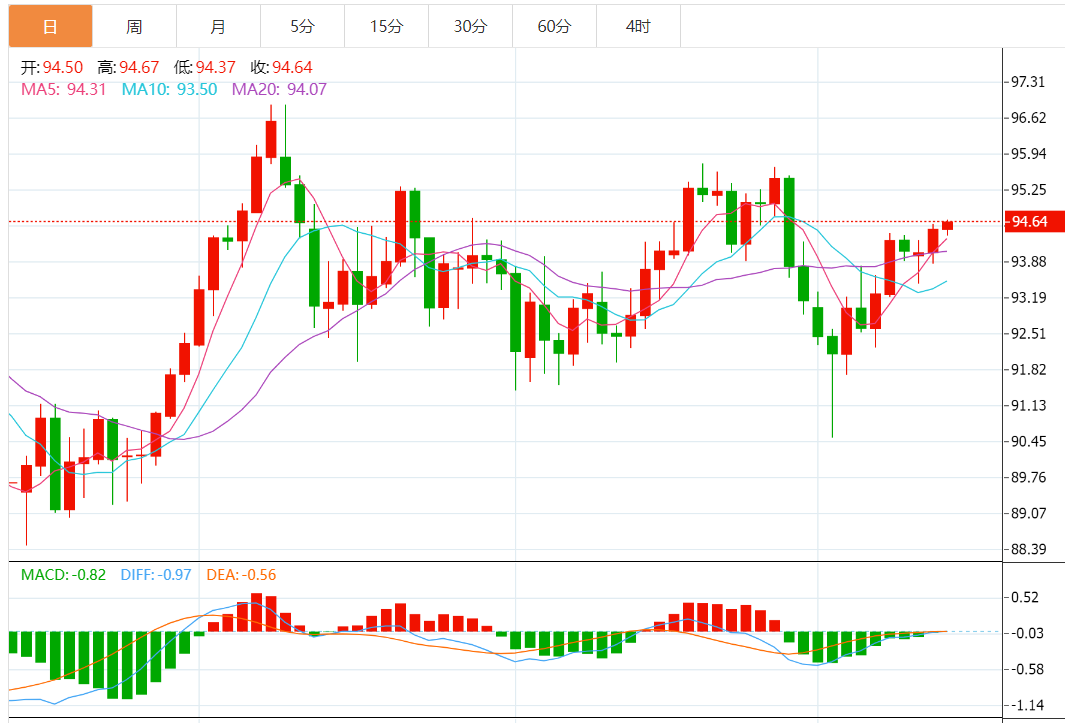Viewport: 1065px width, 723px height.
Task: Click the 88.39 price axis label
Action: 1028,549
